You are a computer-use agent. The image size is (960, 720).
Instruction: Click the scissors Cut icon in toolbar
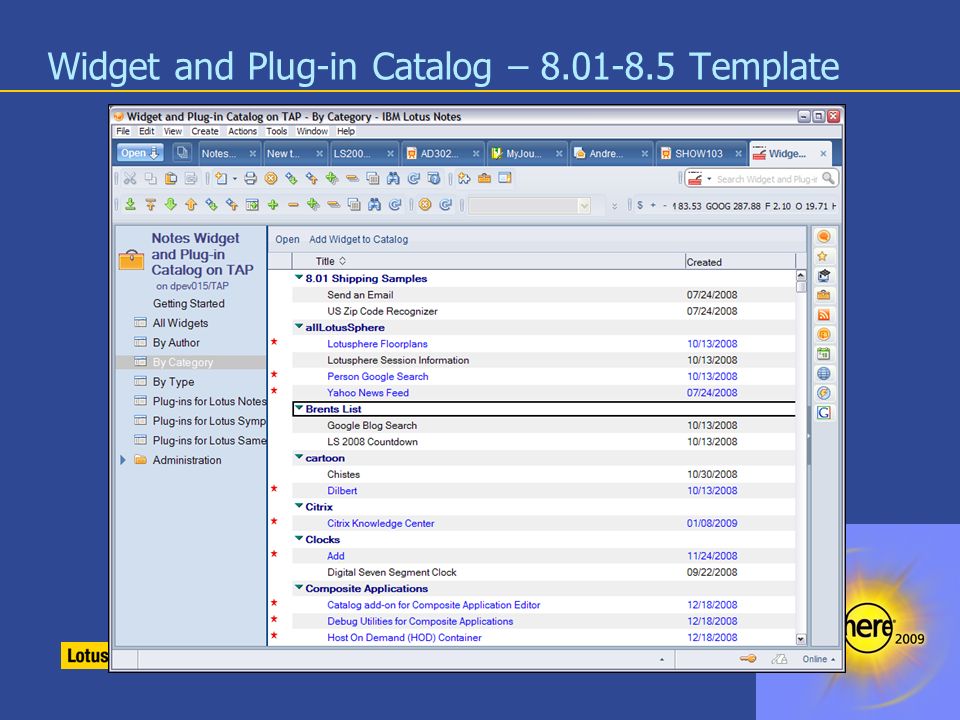(x=130, y=178)
